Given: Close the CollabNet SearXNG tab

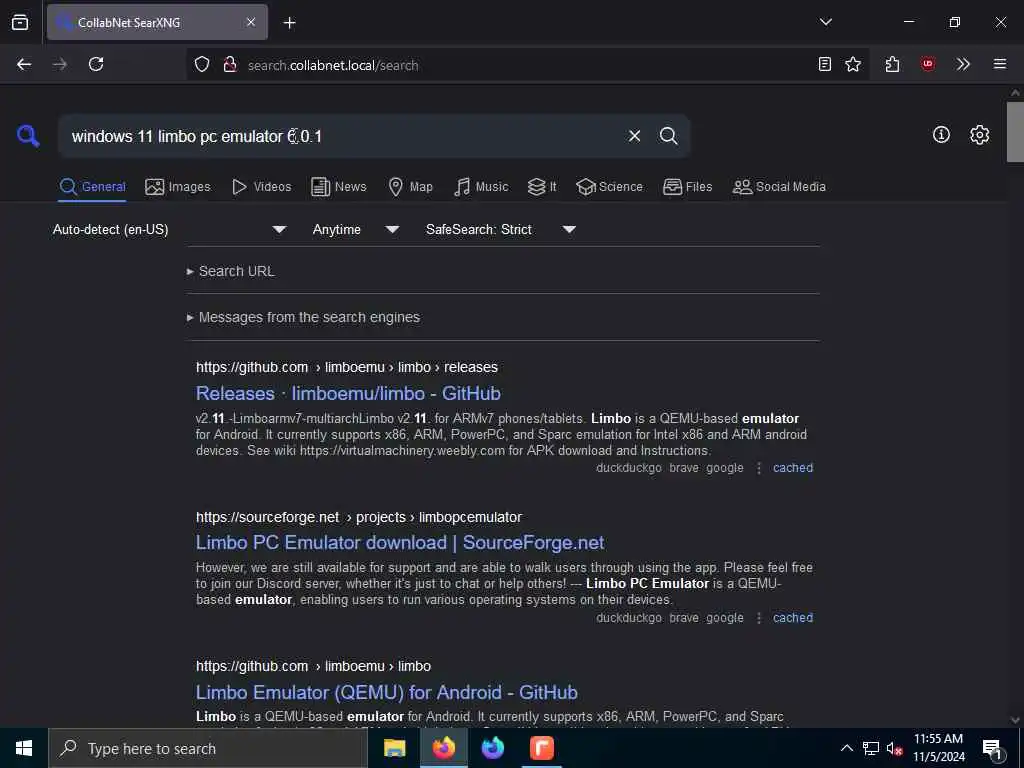Looking at the screenshot, I should coord(251,22).
